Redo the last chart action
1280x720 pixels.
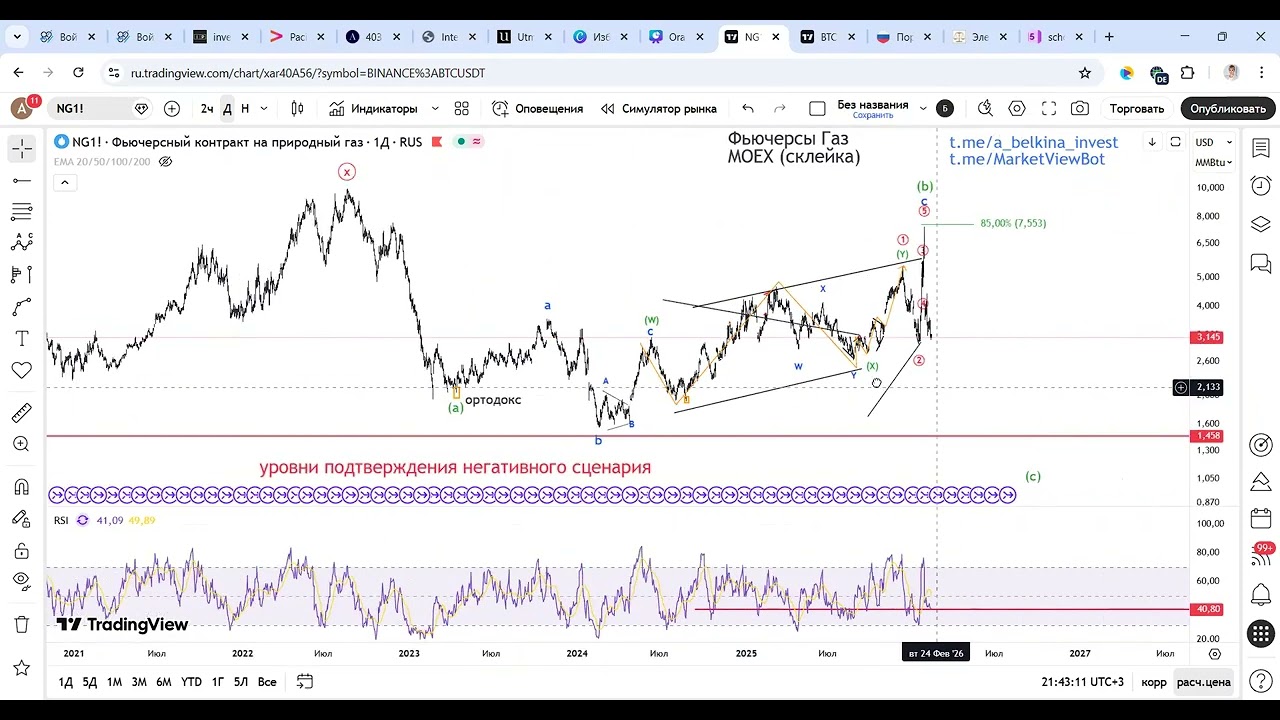[x=780, y=108]
